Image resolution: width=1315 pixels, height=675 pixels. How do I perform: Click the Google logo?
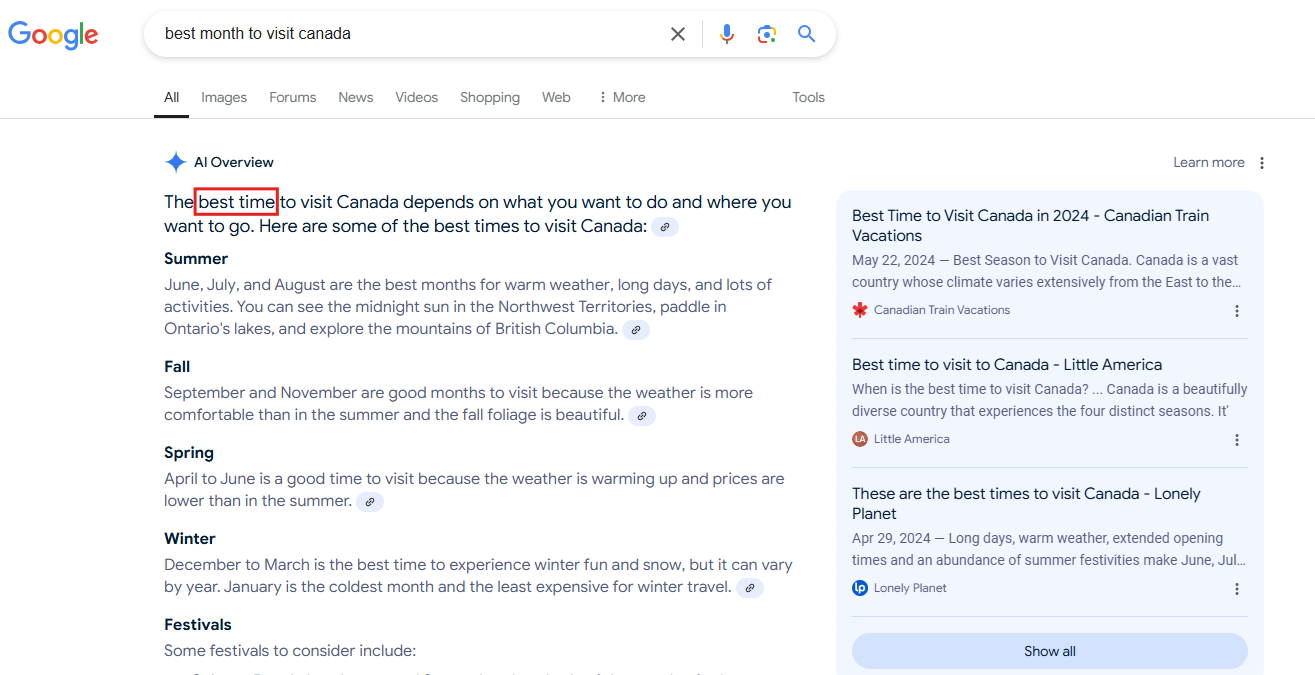click(53, 35)
